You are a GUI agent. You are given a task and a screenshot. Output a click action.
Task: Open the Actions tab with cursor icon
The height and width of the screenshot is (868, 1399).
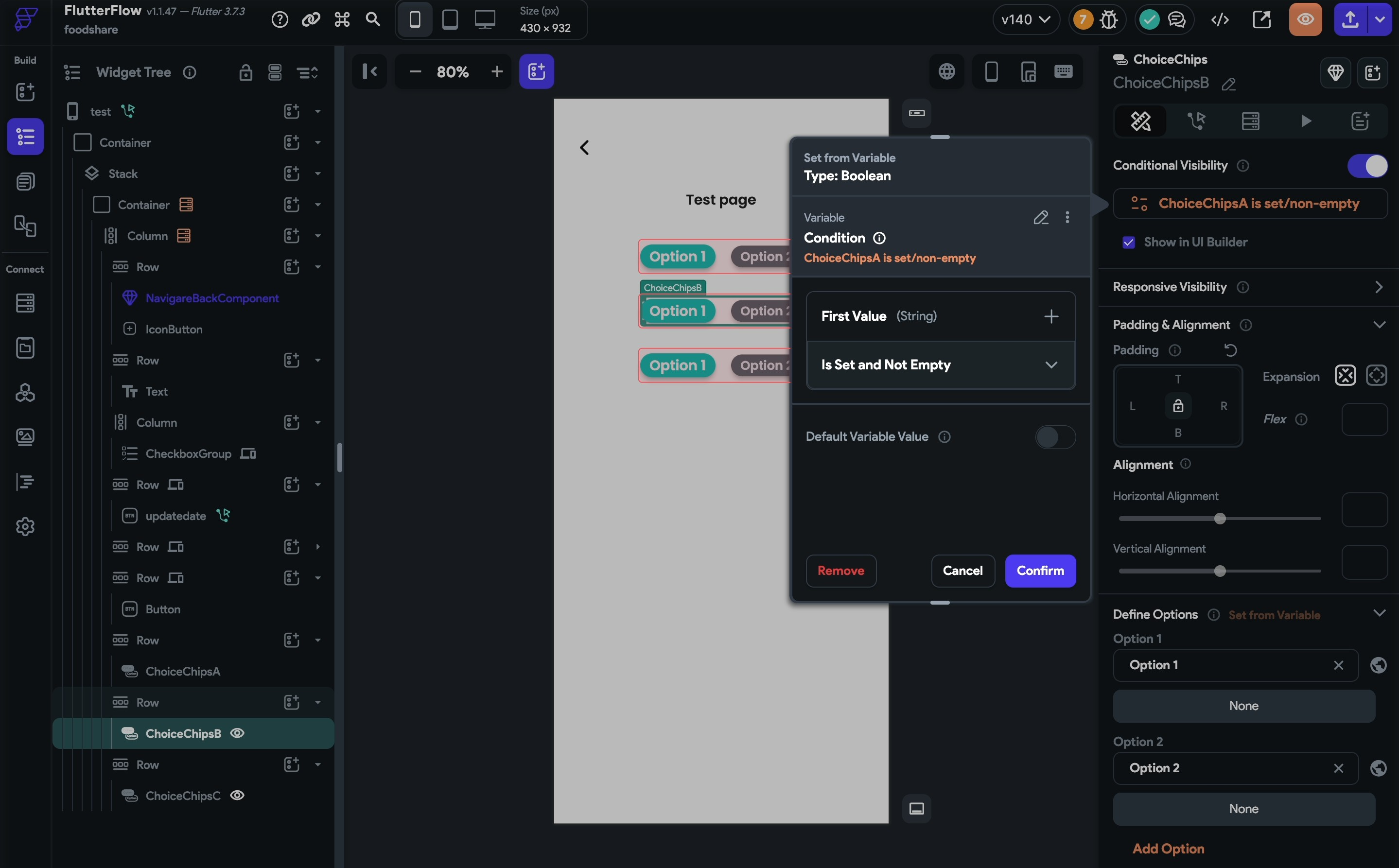pos(1196,121)
